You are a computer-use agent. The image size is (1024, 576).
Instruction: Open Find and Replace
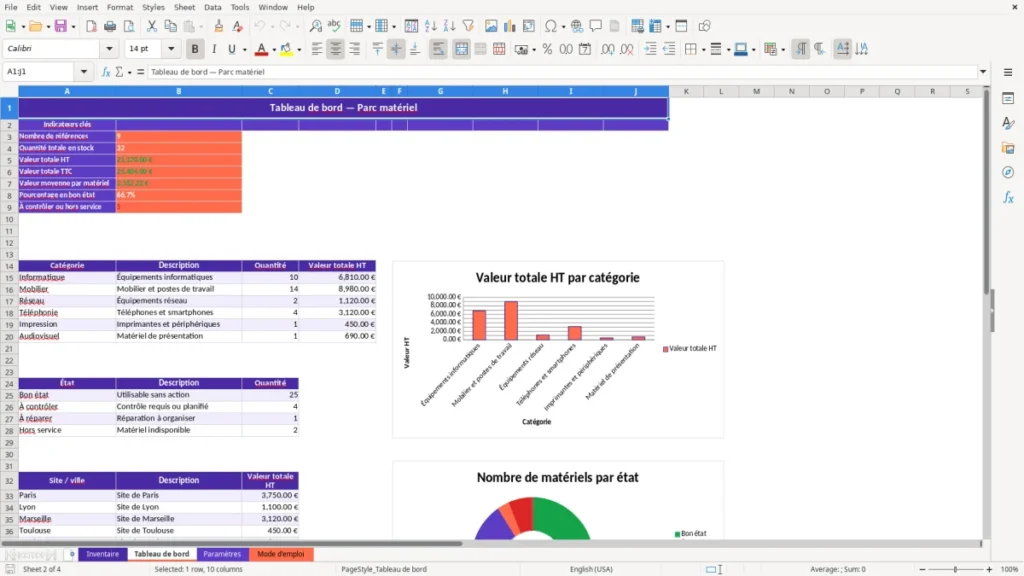(x=315, y=26)
